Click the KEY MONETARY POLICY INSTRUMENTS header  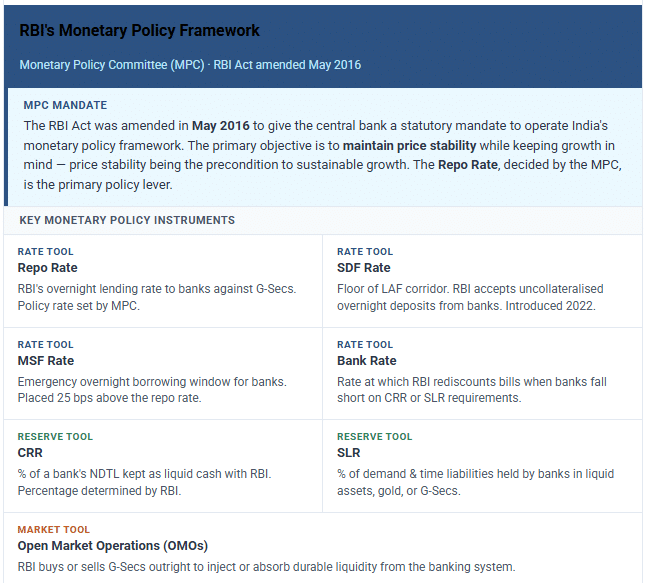127,220
